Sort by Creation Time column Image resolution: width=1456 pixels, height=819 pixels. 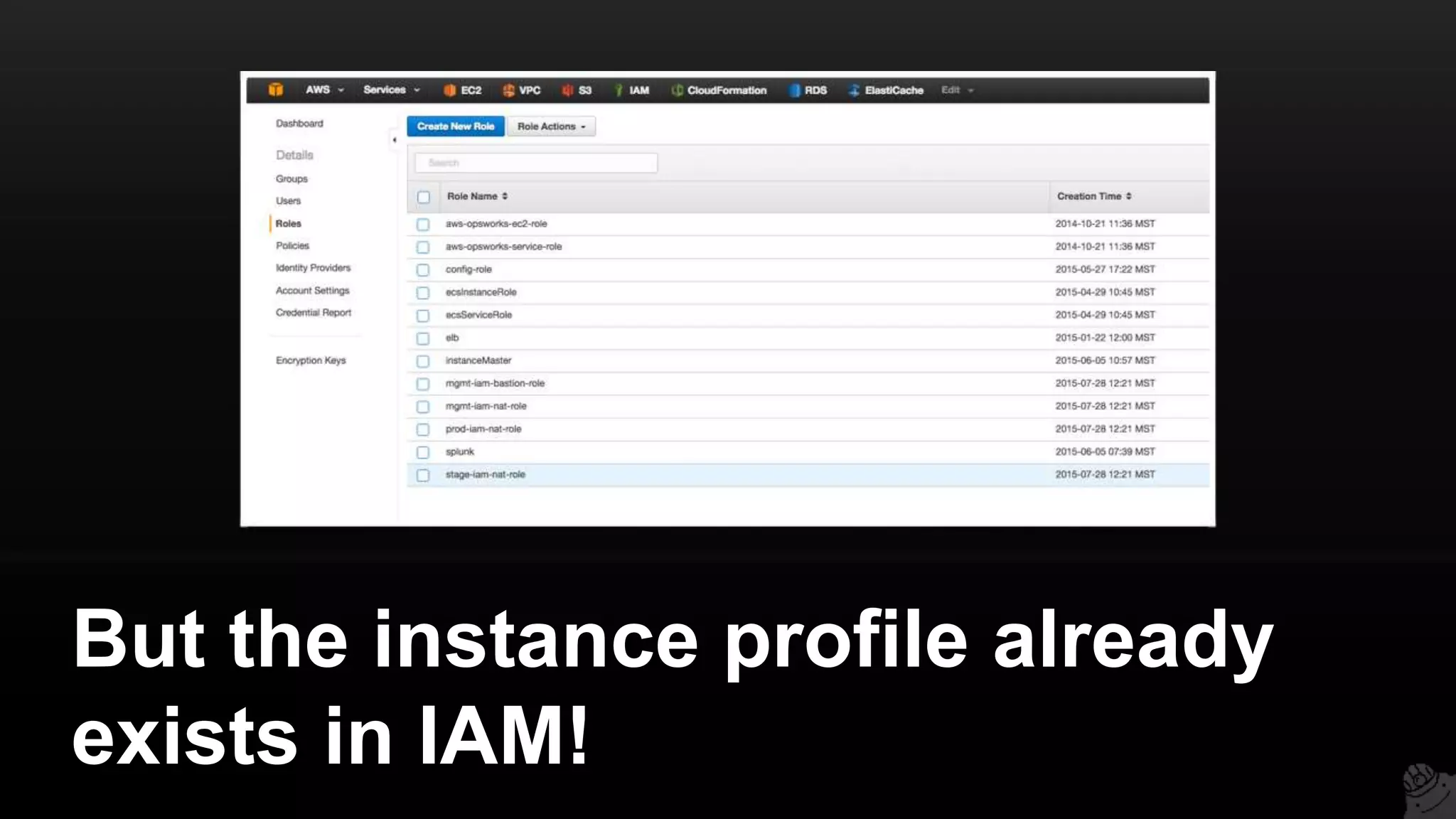(x=1093, y=196)
